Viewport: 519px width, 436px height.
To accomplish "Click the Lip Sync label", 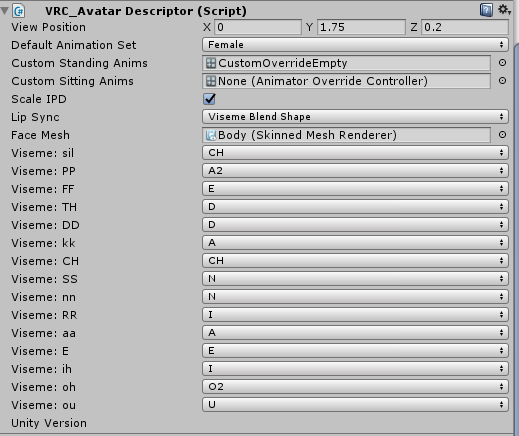I will [x=35, y=117].
